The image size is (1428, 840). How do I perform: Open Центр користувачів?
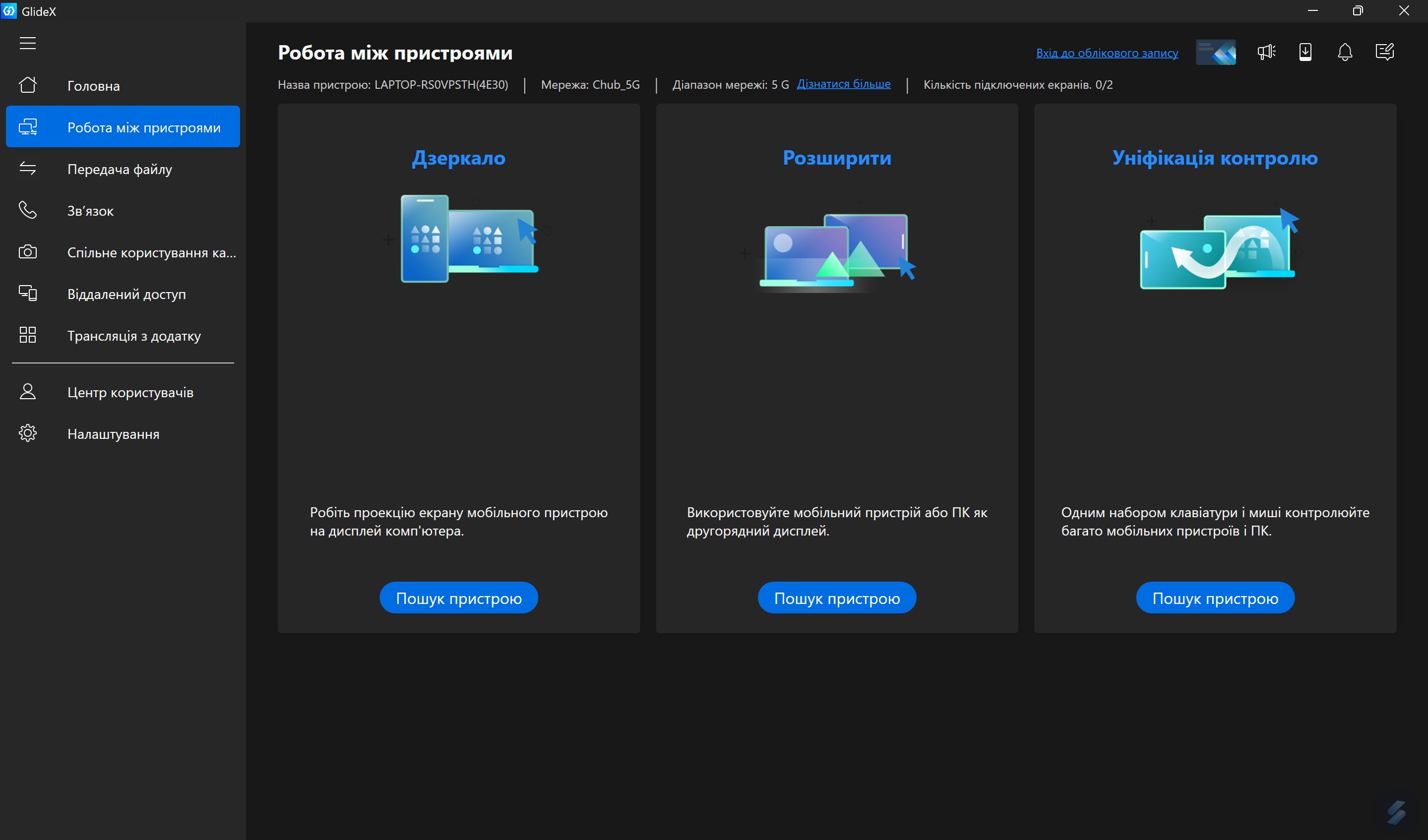click(x=123, y=392)
